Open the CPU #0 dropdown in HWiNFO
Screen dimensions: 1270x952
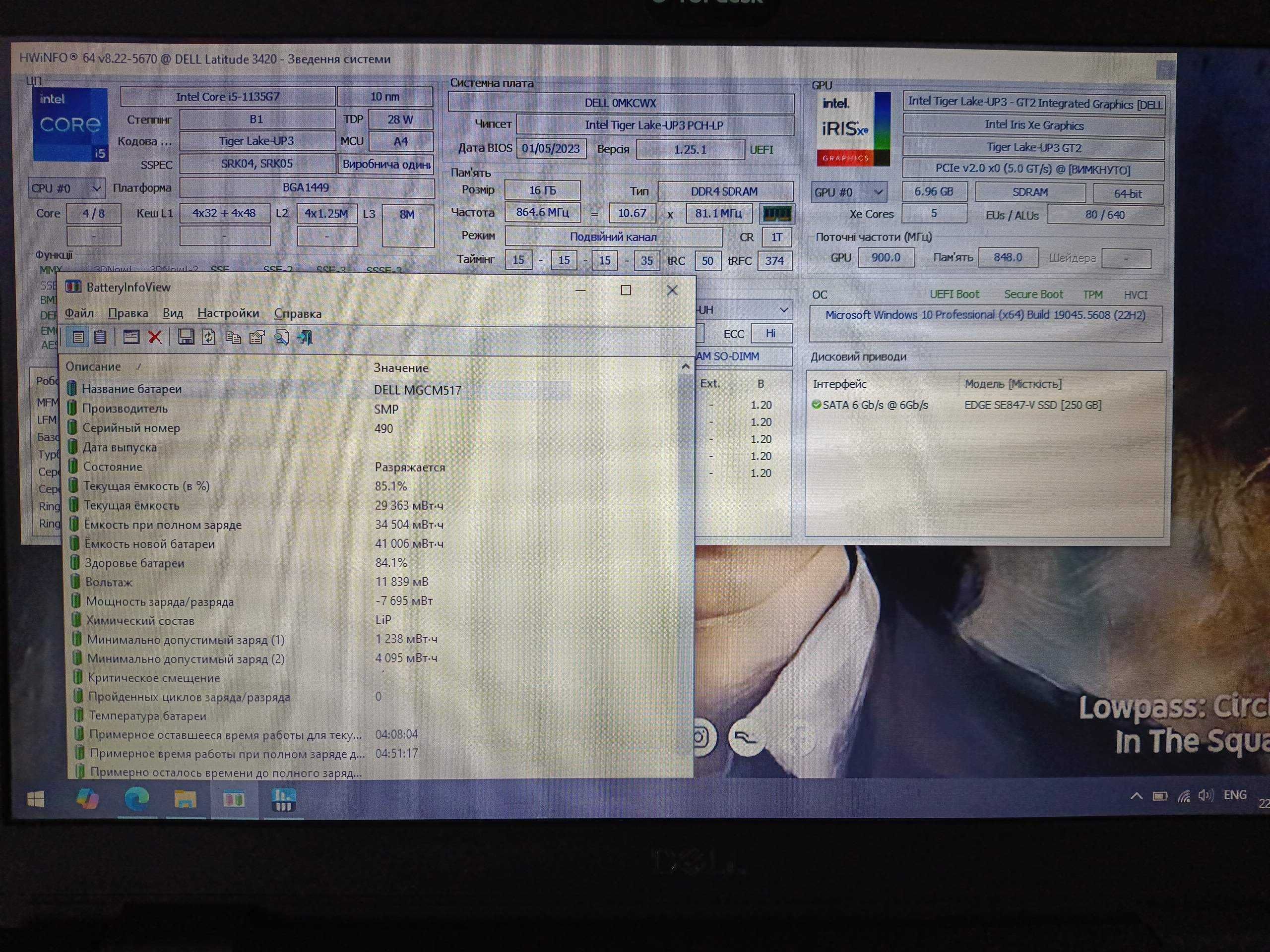[66, 188]
